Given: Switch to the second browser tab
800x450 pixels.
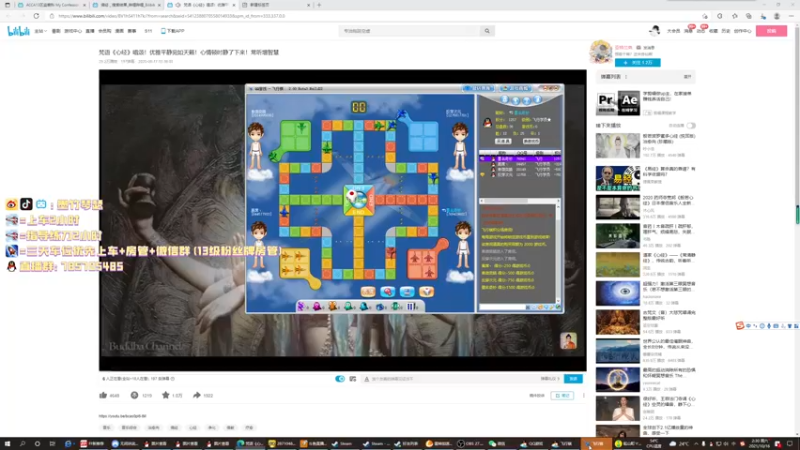Looking at the screenshot, I should point(127,5).
